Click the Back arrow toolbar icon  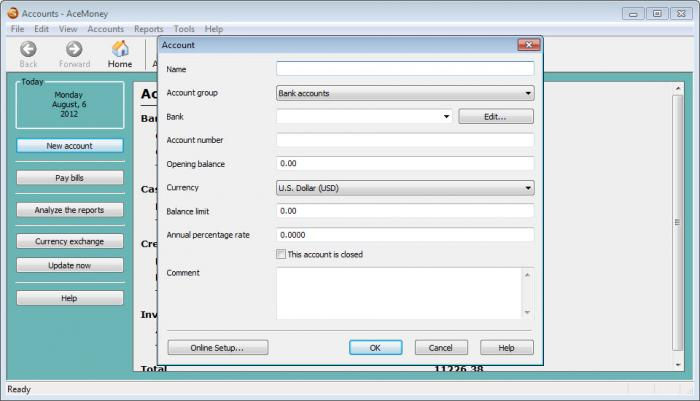click(x=28, y=49)
